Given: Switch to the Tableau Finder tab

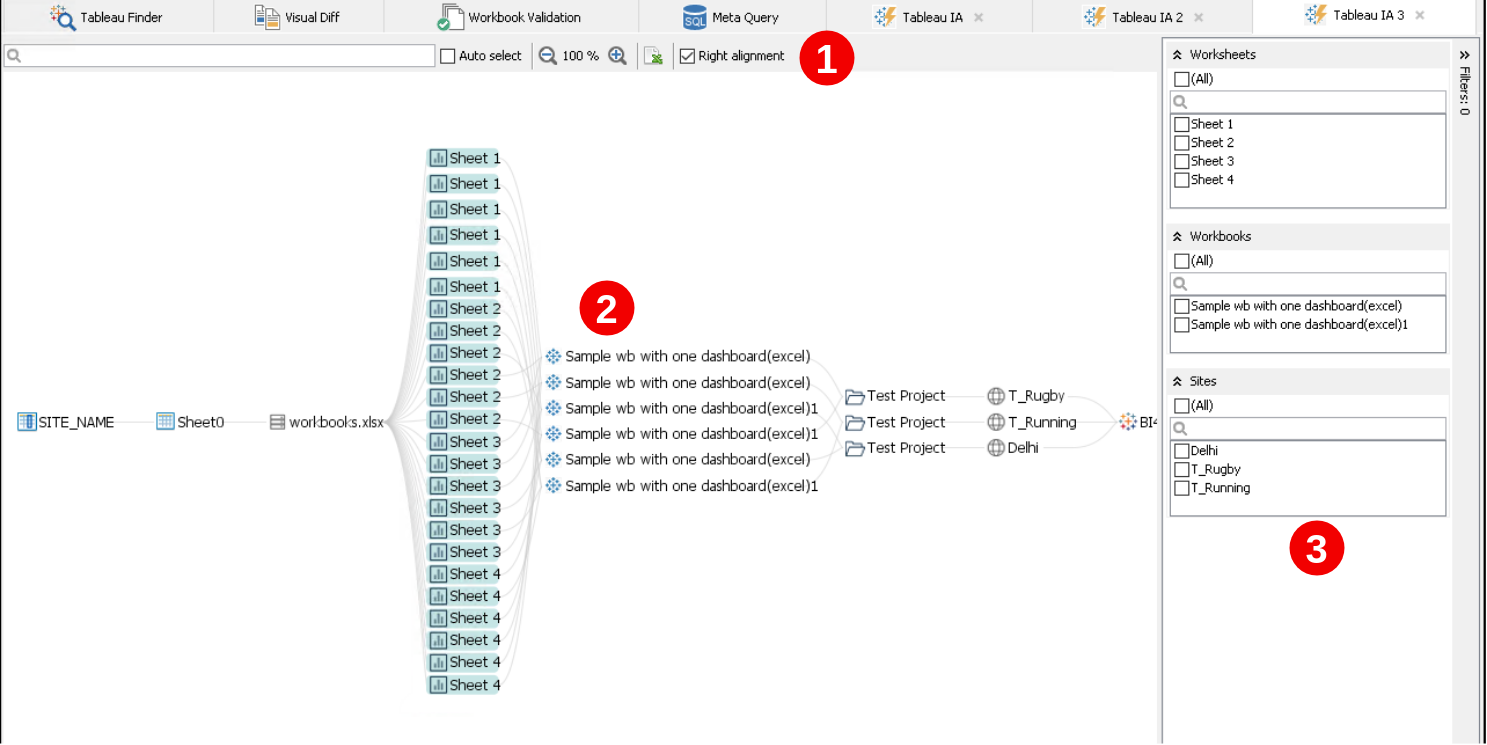Looking at the screenshot, I should click(x=106, y=17).
